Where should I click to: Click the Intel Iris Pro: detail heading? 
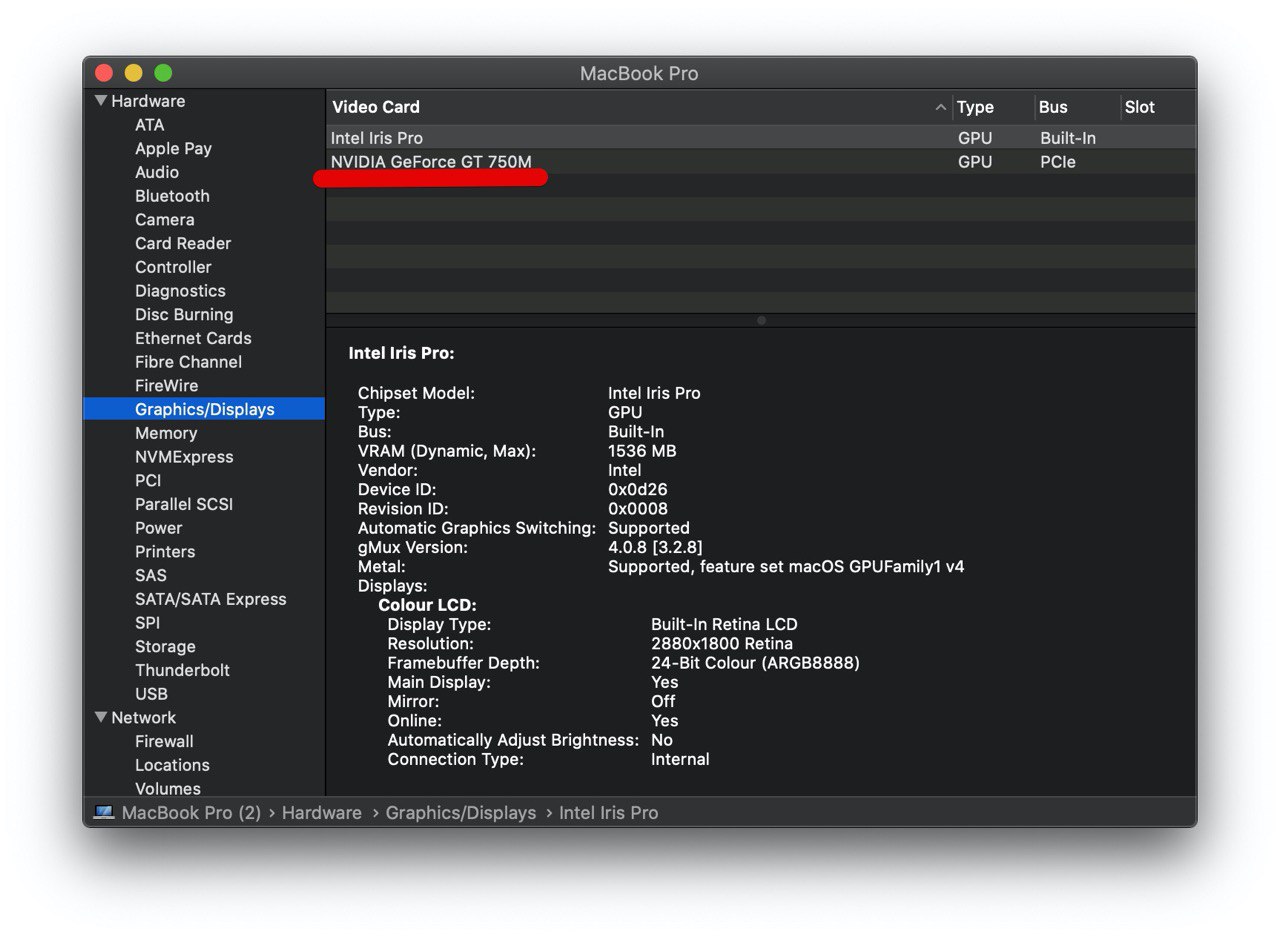pyautogui.click(x=401, y=353)
